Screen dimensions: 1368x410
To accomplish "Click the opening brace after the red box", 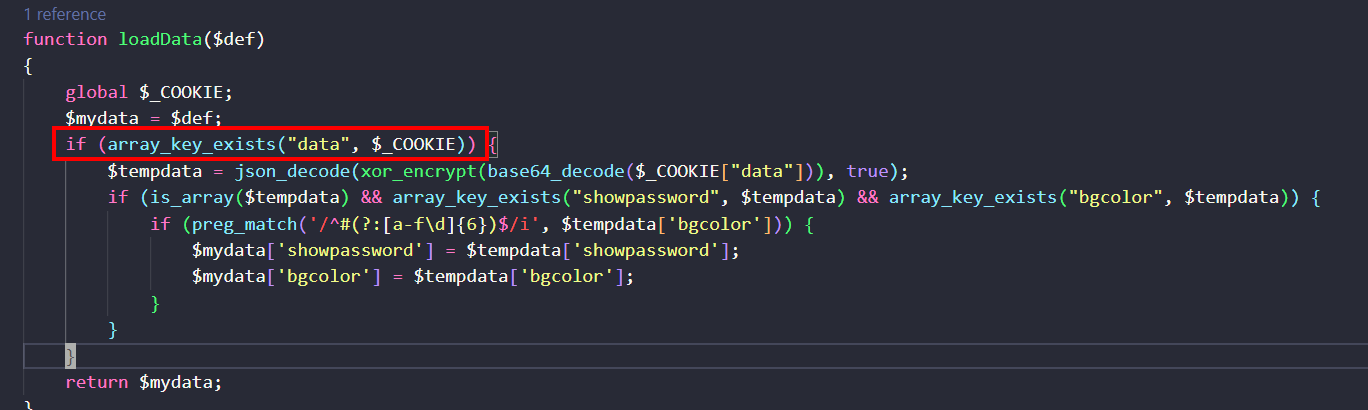I will (x=493, y=145).
